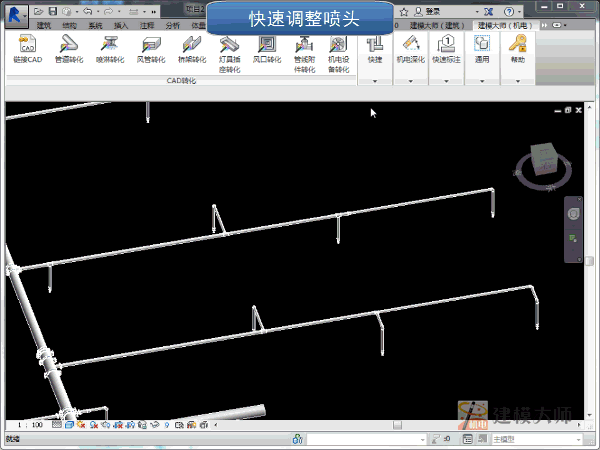Click the ViewCube in 3D view
This screenshot has height=450, width=600.
coord(544,160)
